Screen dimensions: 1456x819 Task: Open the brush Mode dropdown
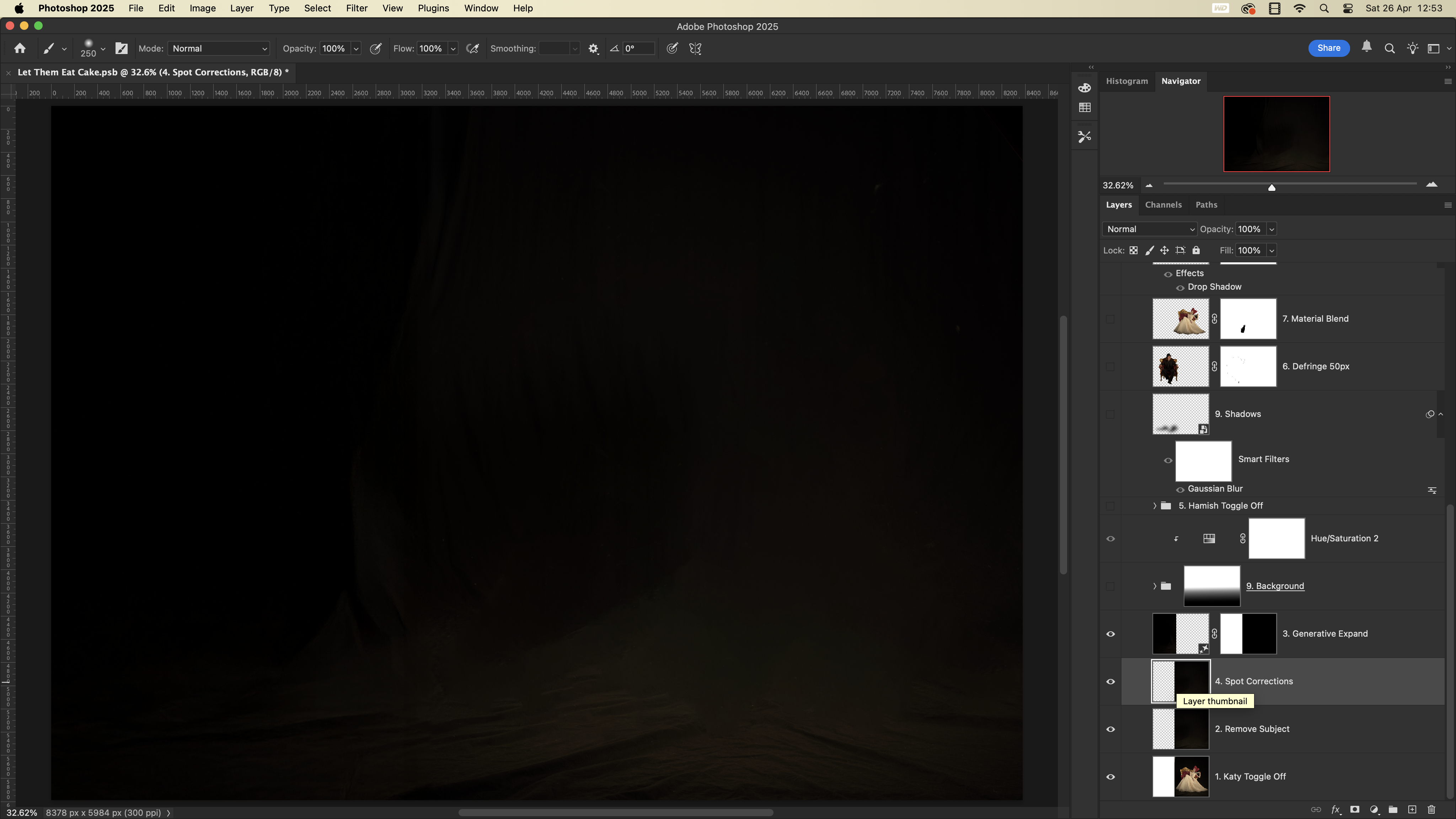point(219,49)
